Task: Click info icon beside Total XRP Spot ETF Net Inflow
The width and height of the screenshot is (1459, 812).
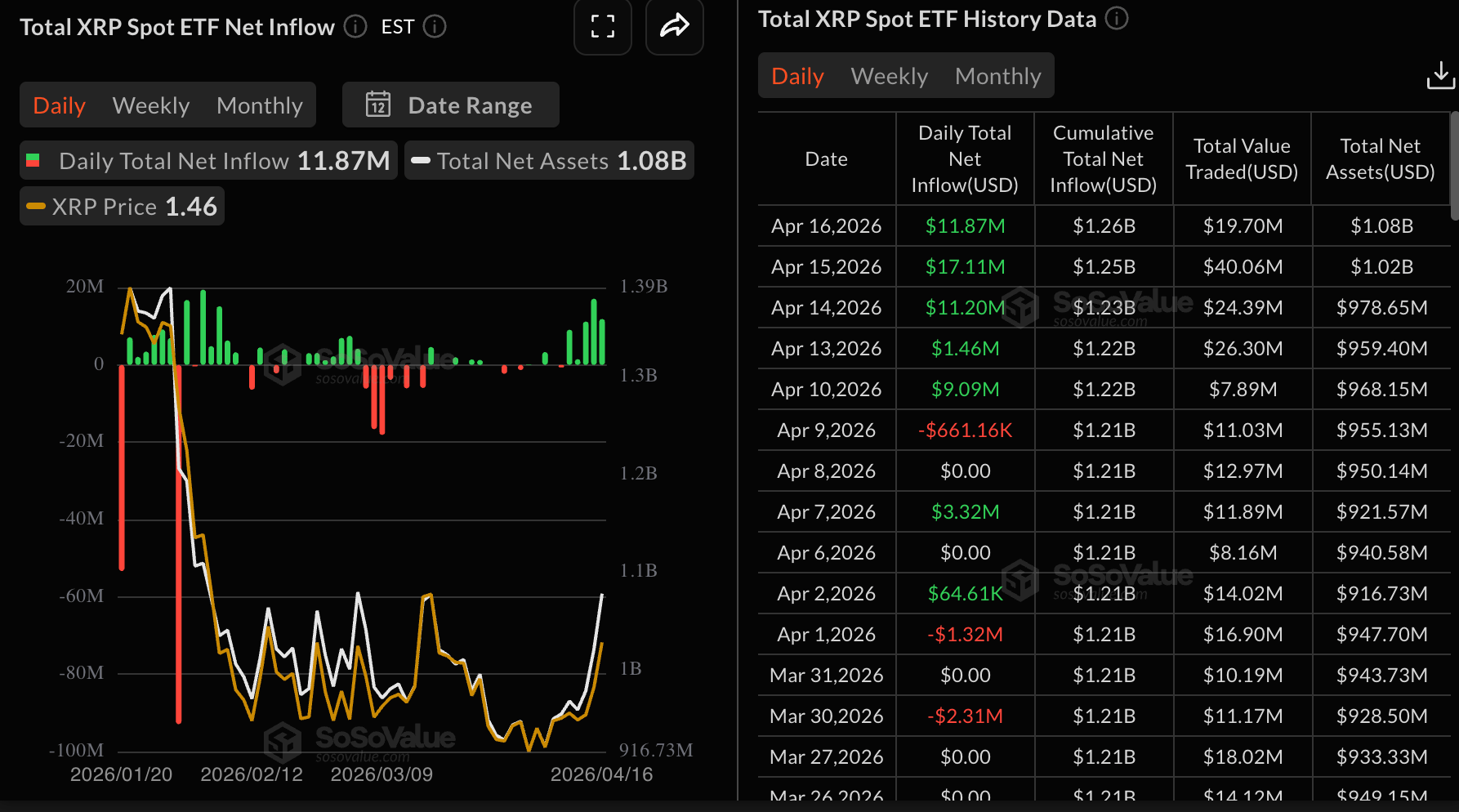Action: click(355, 27)
